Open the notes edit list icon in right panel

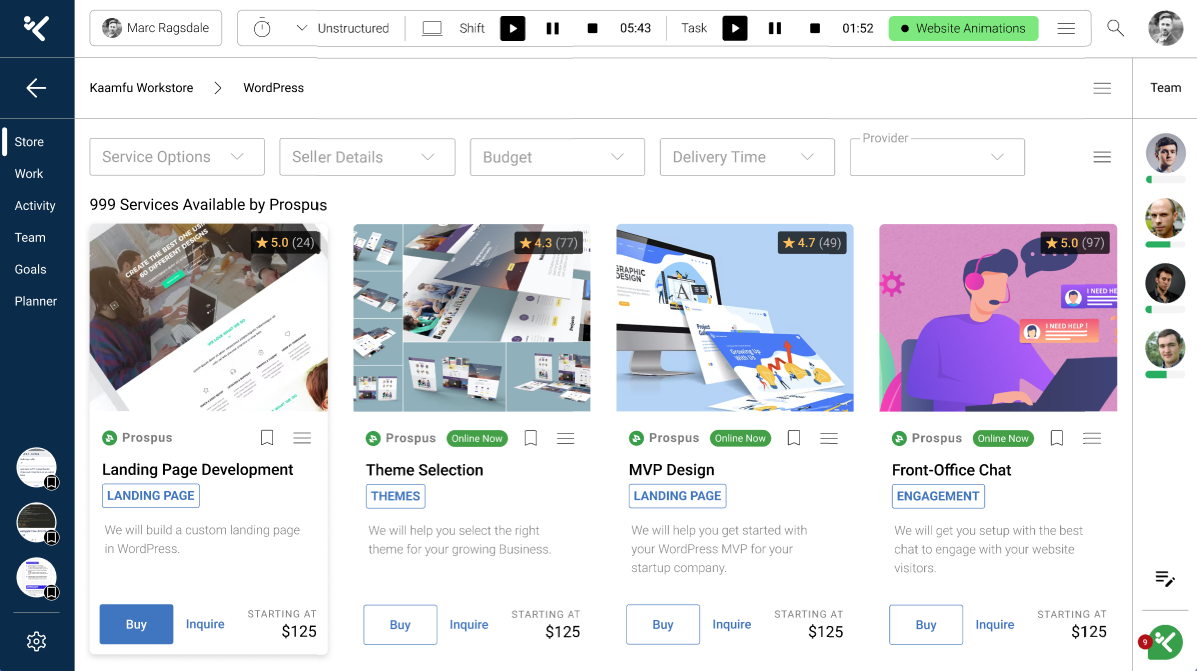[x=1164, y=579]
